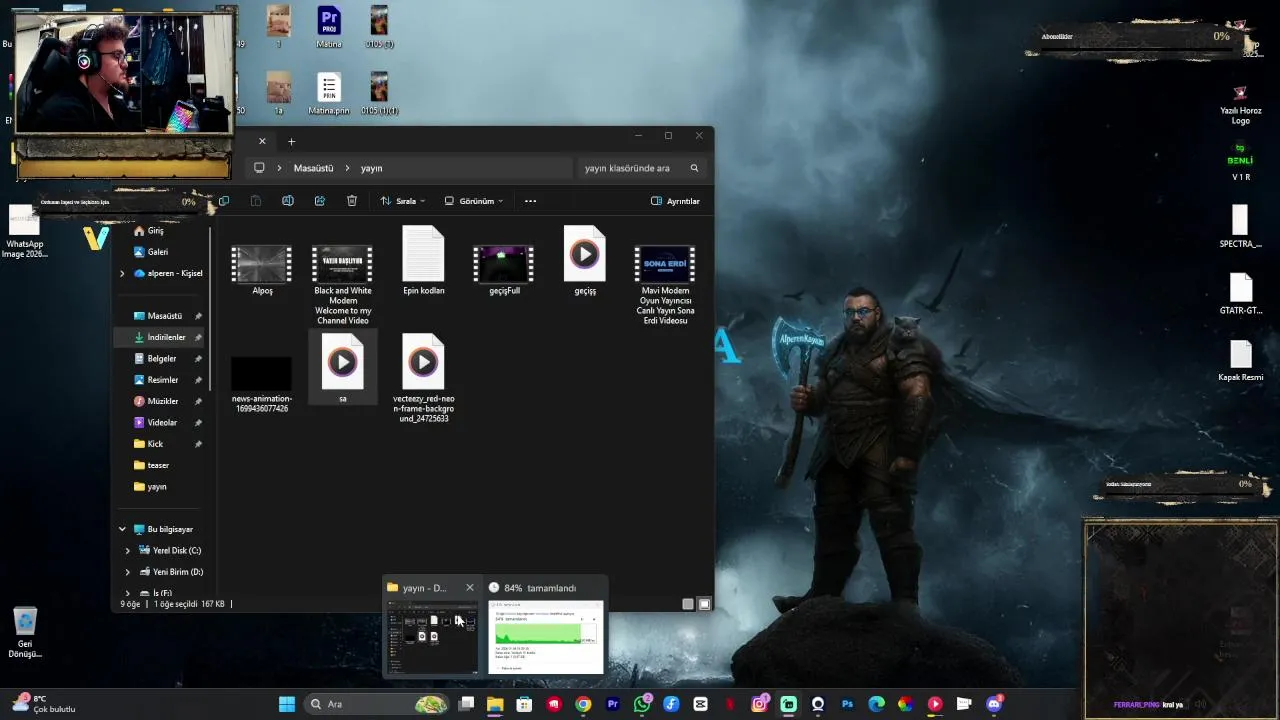Screen dimensions: 1280x720
Task: Open Giriş in the navigation pane
Action: pyautogui.click(x=155, y=230)
